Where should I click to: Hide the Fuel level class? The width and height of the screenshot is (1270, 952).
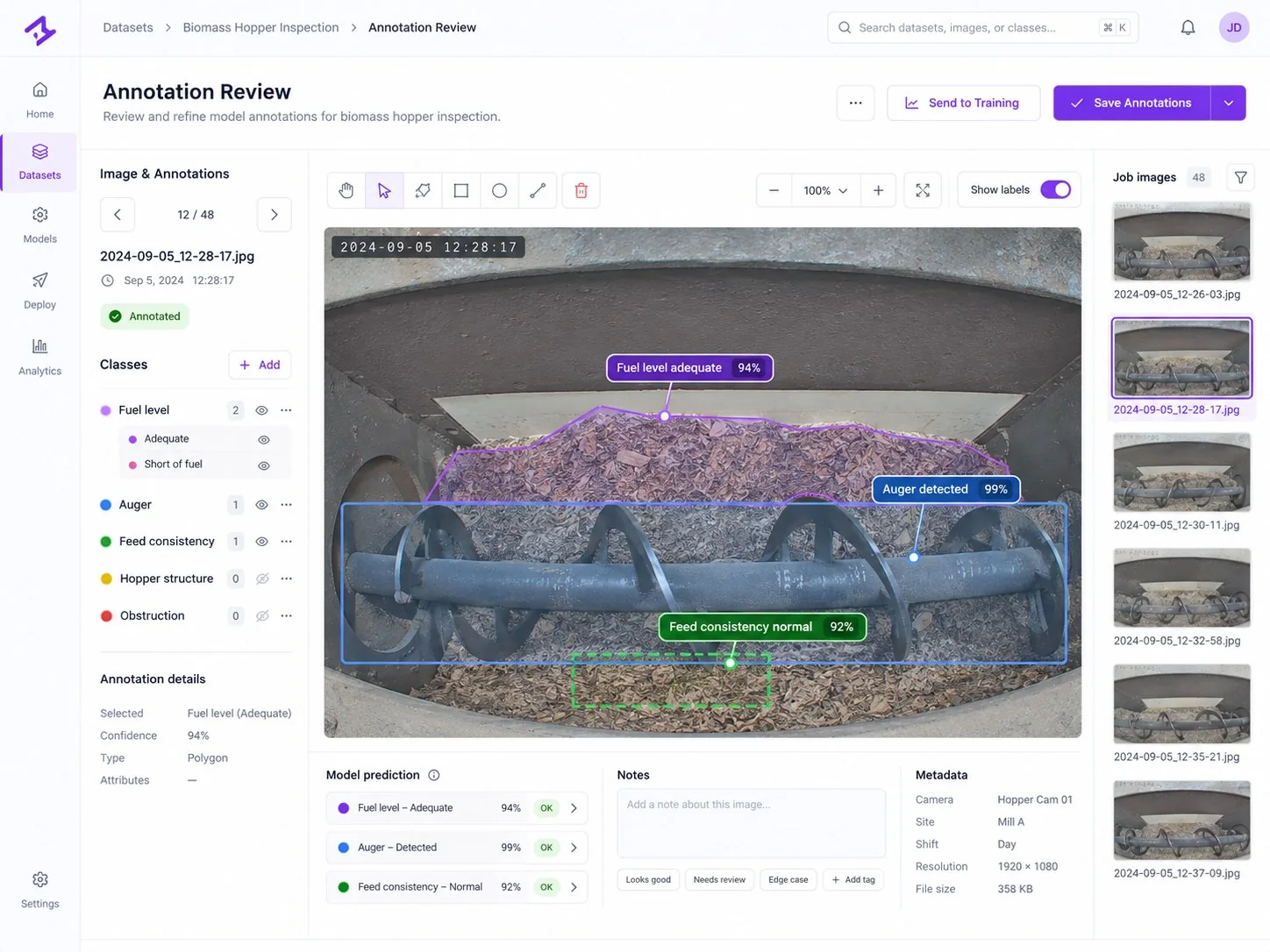coord(261,410)
